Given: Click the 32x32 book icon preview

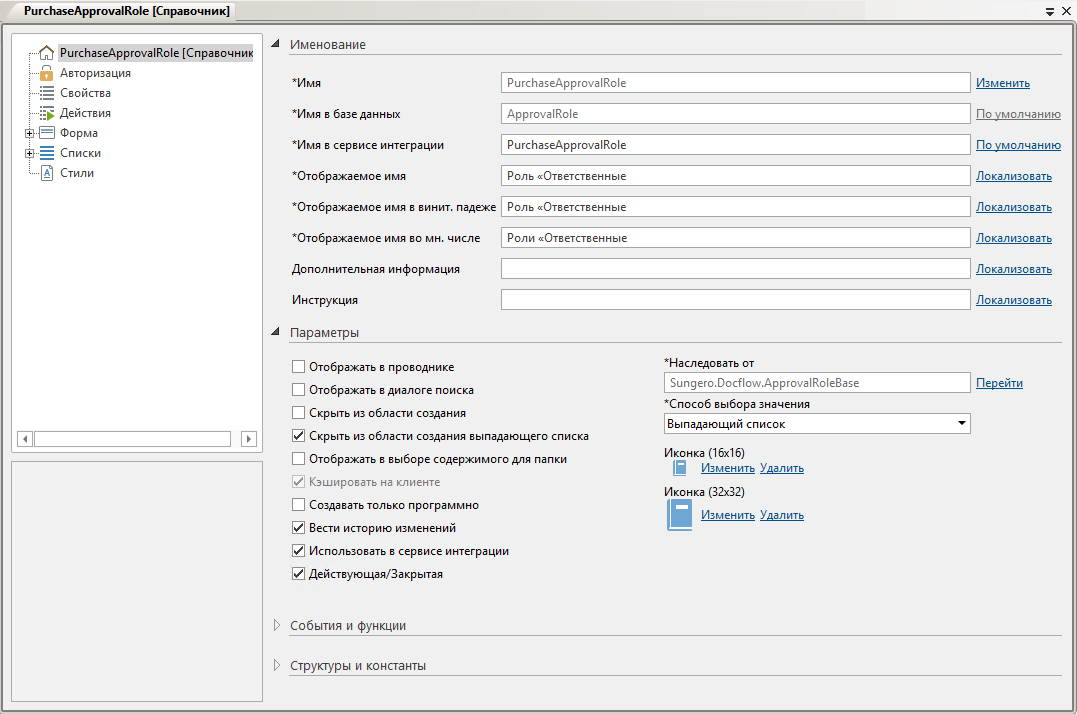Looking at the screenshot, I should click(679, 515).
